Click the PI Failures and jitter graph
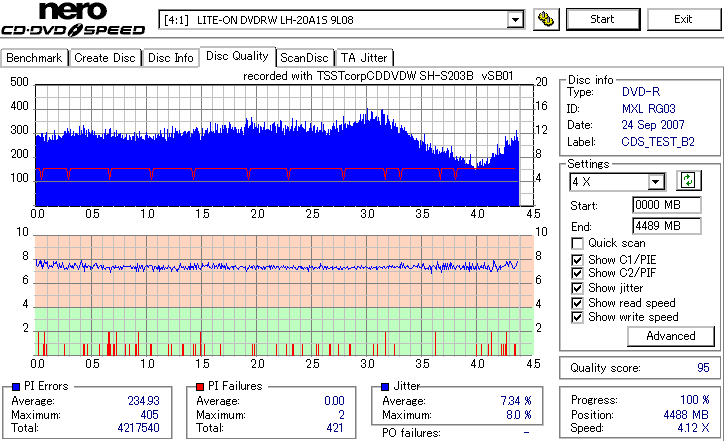Screen dimensions: 724x441 [x=284, y=296]
